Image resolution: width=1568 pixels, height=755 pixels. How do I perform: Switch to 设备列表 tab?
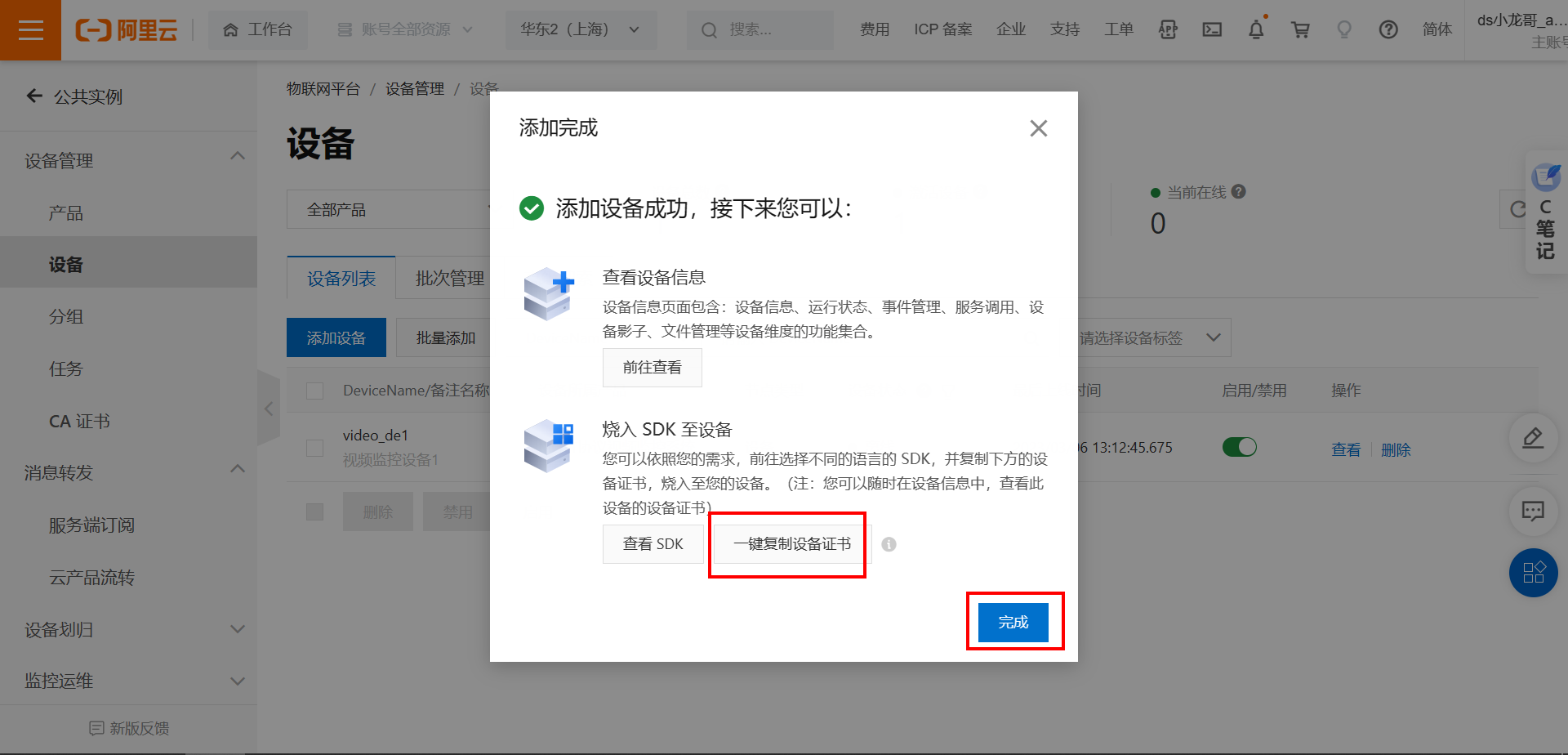tap(341, 279)
